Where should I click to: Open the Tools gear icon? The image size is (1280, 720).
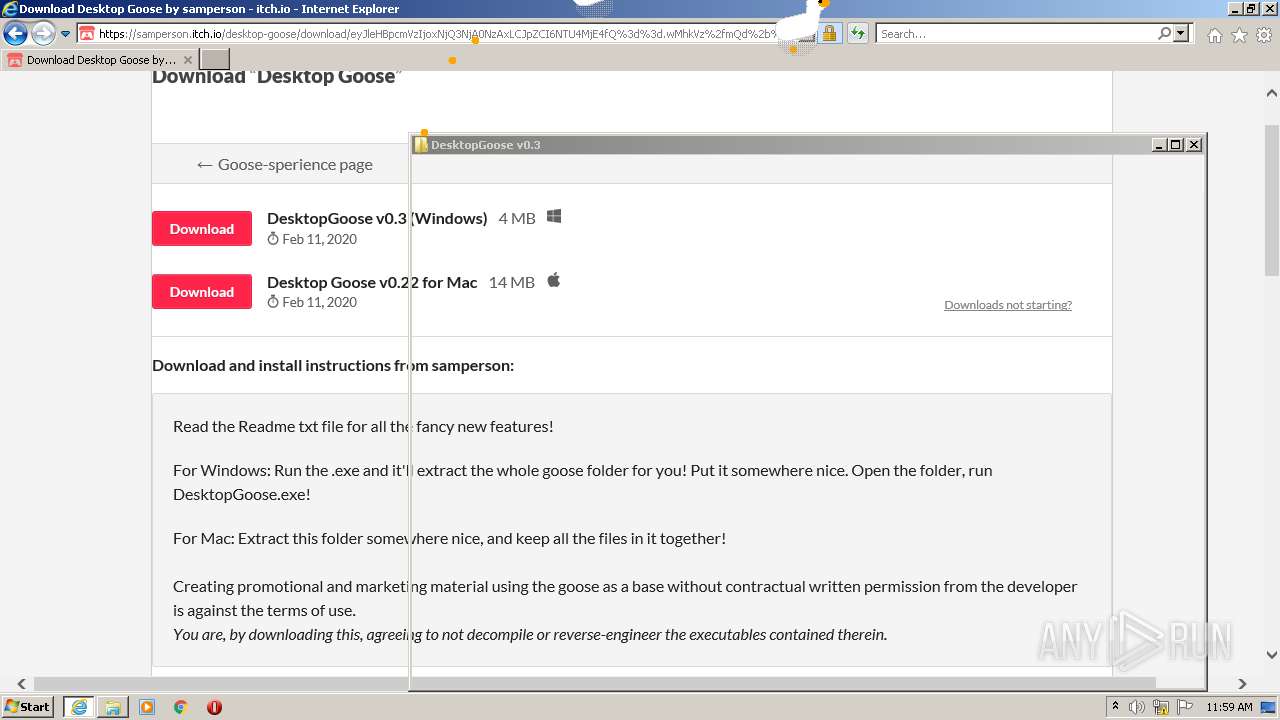[x=1264, y=35]
